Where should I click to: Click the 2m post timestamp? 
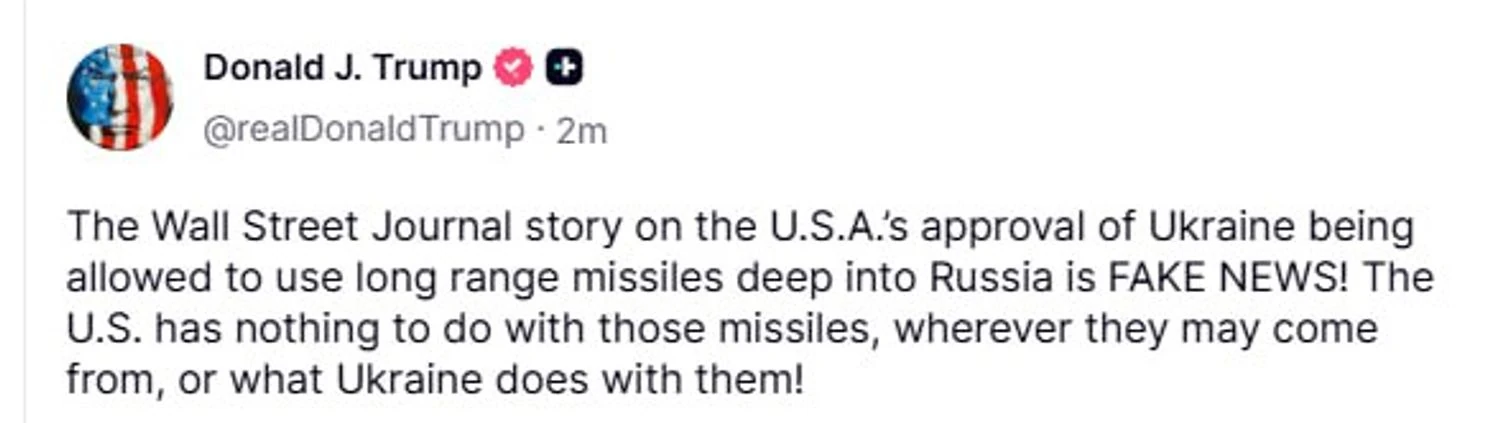[582, 130]
